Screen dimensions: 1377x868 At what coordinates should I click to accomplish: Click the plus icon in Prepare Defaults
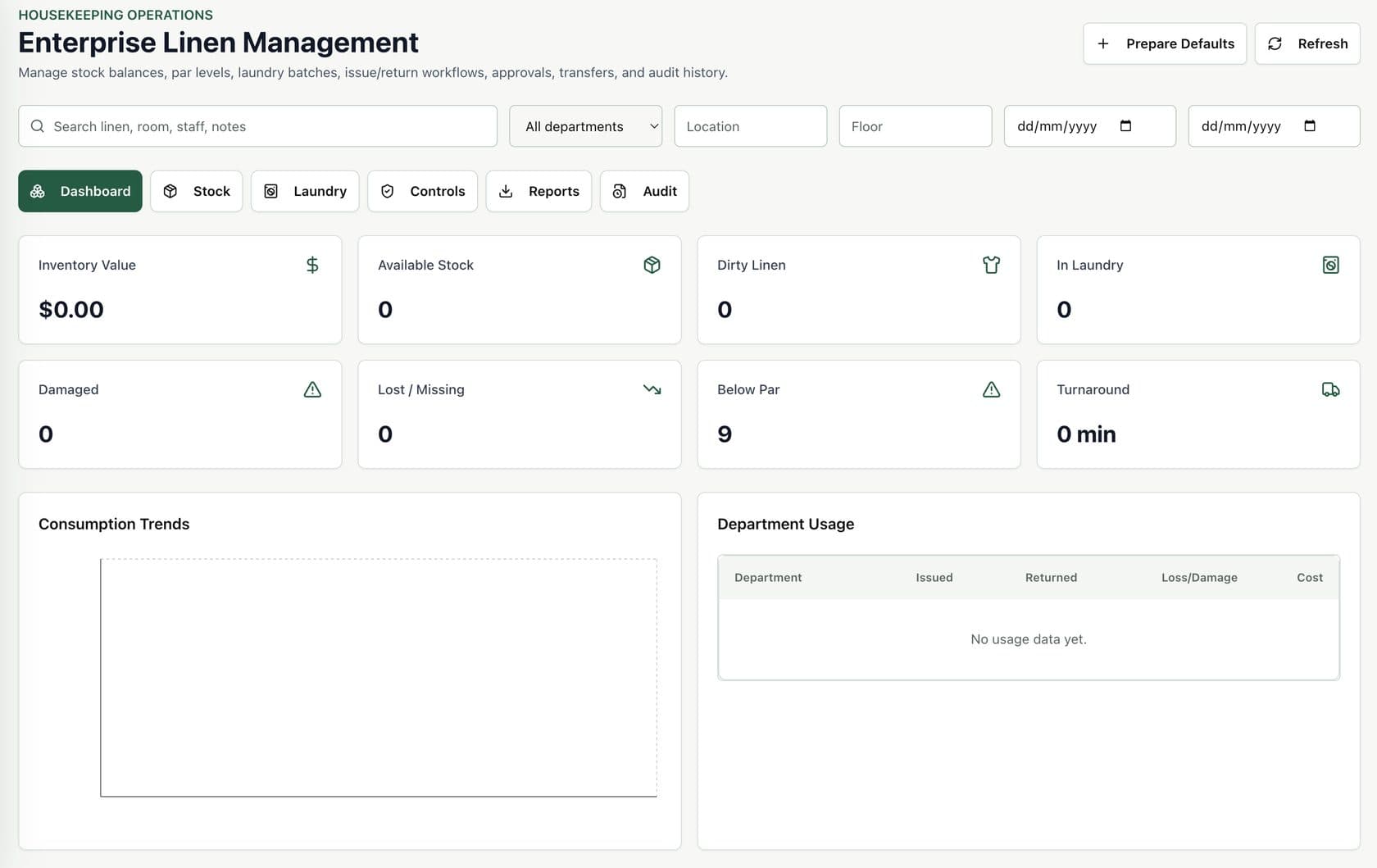tap(1103, 43)
